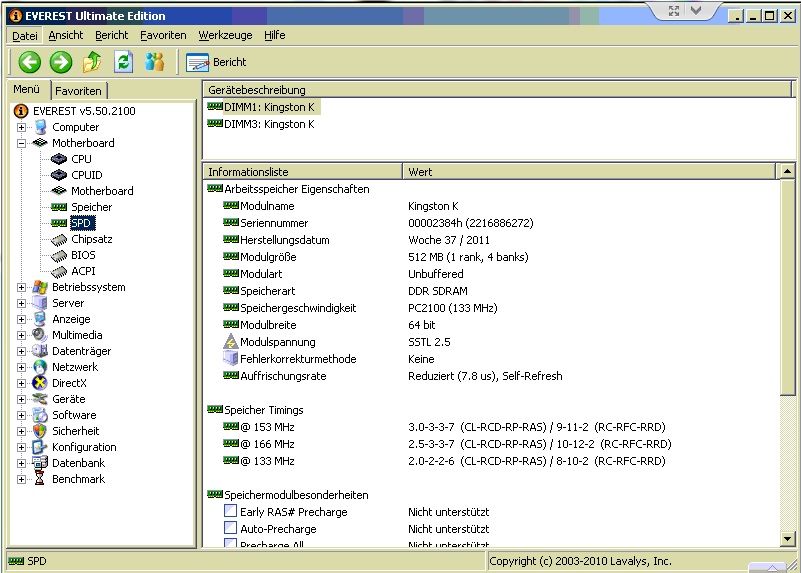Click the Up one level toolbar icon
Viewport: 801px width, 573px height.
coord(92,62)
